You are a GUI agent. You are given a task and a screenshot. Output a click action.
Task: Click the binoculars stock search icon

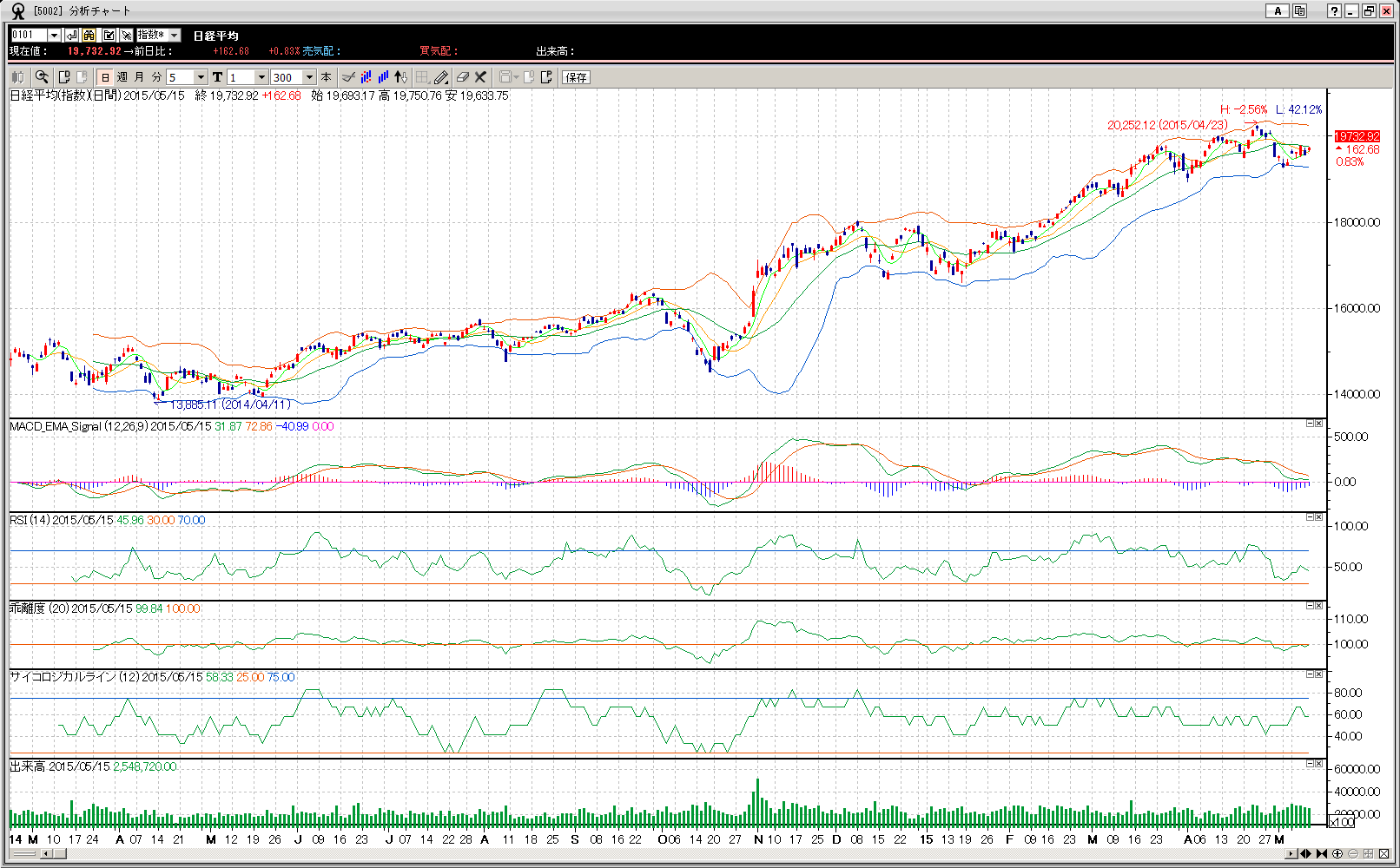(89, 35)
